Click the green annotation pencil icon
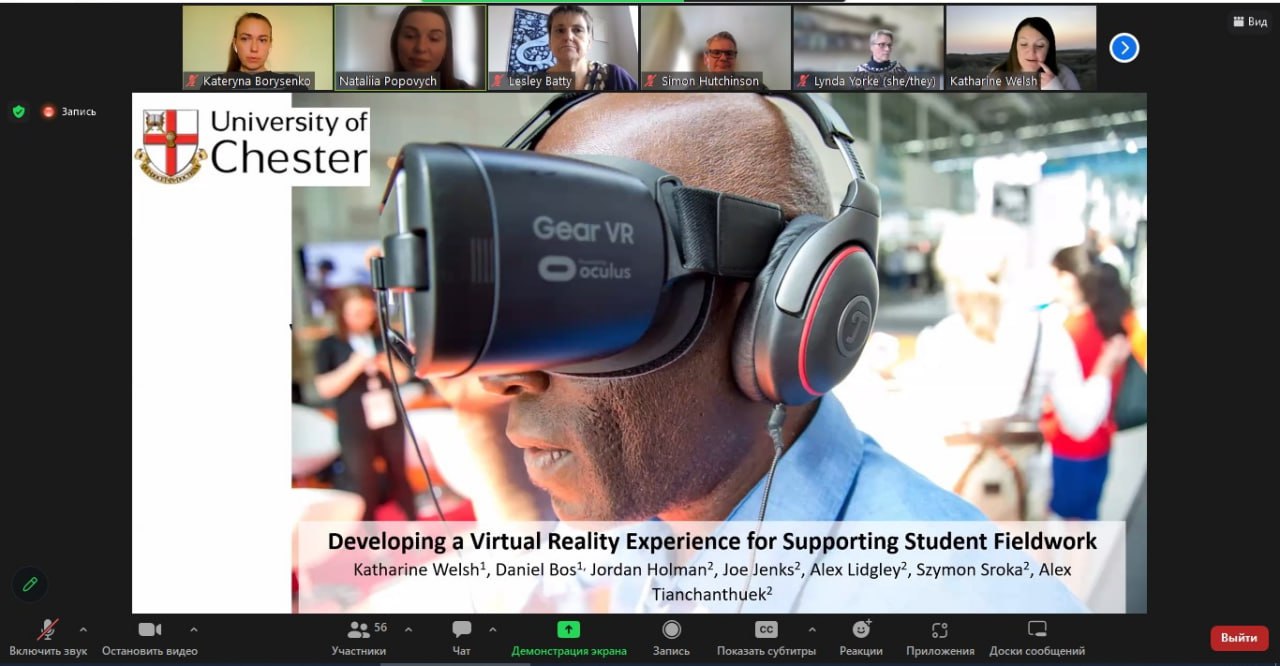1280x666 pixels. (30, 584)
